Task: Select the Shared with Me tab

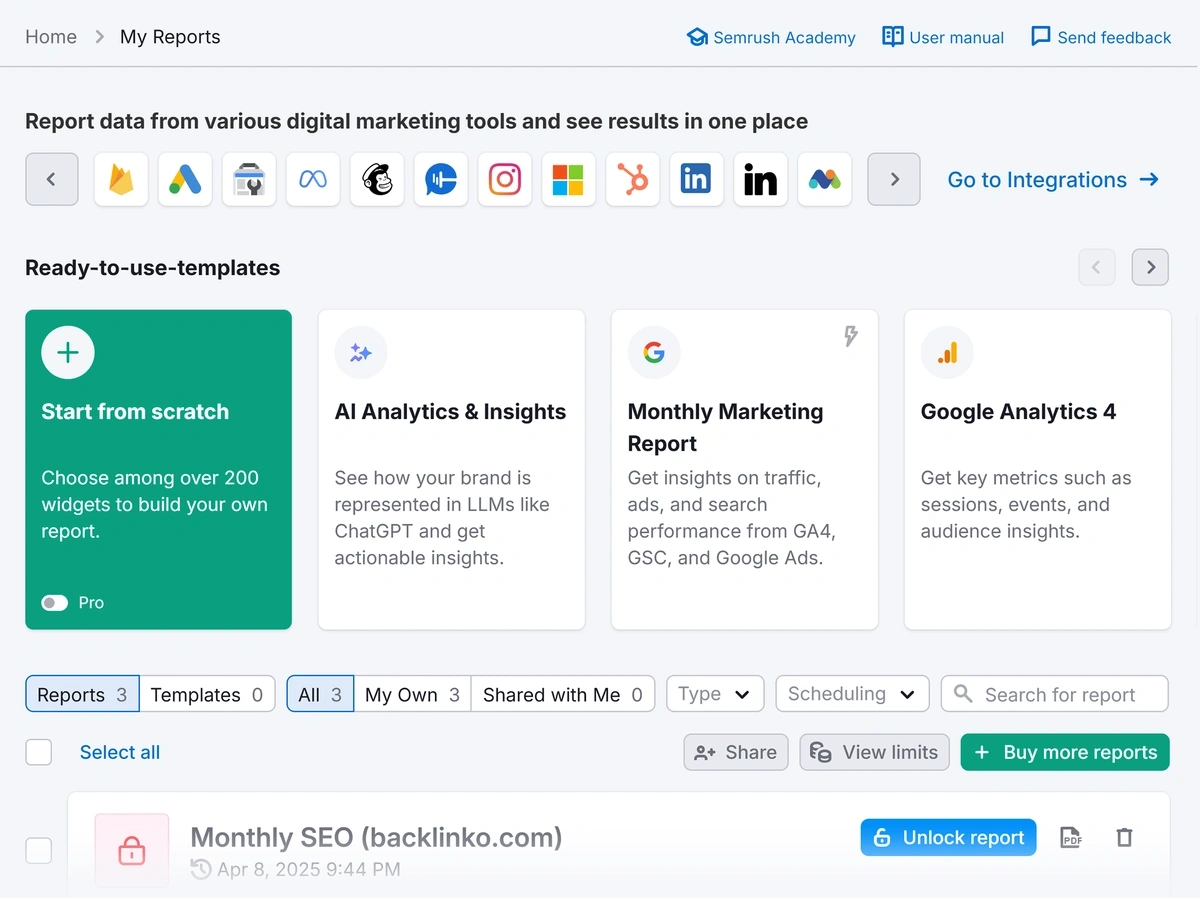Action: [x=563, y=694]
